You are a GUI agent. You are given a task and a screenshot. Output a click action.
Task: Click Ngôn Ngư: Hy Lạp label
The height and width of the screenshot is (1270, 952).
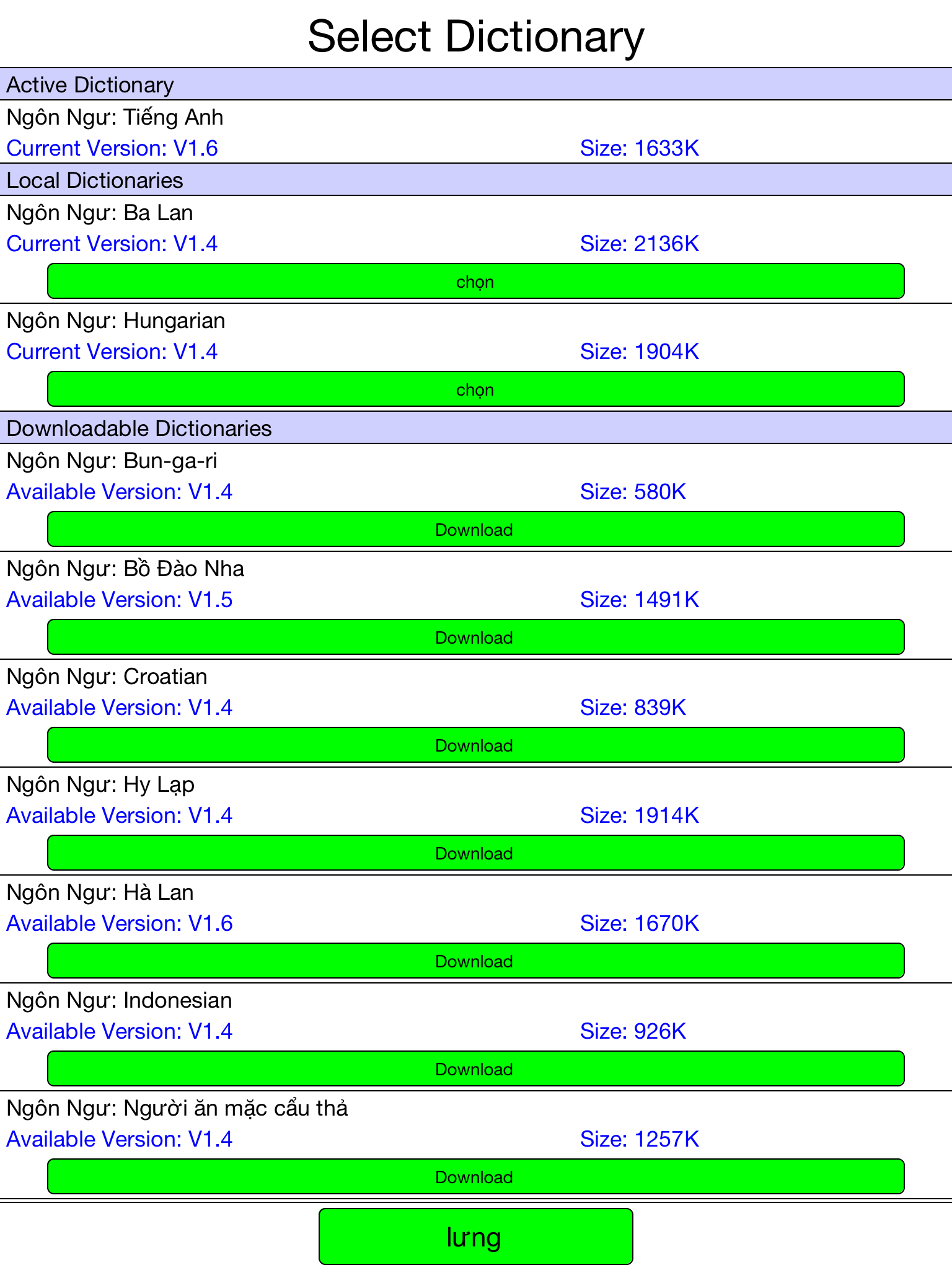pyautogui.click(x=100, y=784)
